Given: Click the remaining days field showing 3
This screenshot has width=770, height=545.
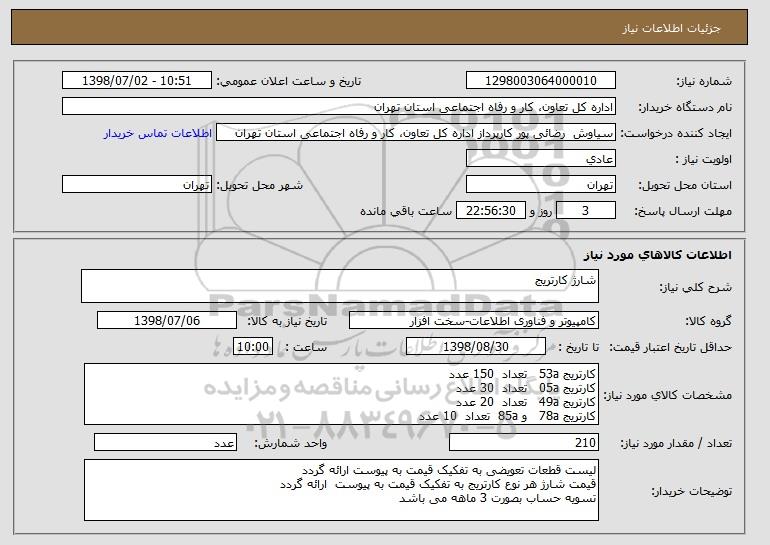Looking at the screenshot, I should point(585,211).
